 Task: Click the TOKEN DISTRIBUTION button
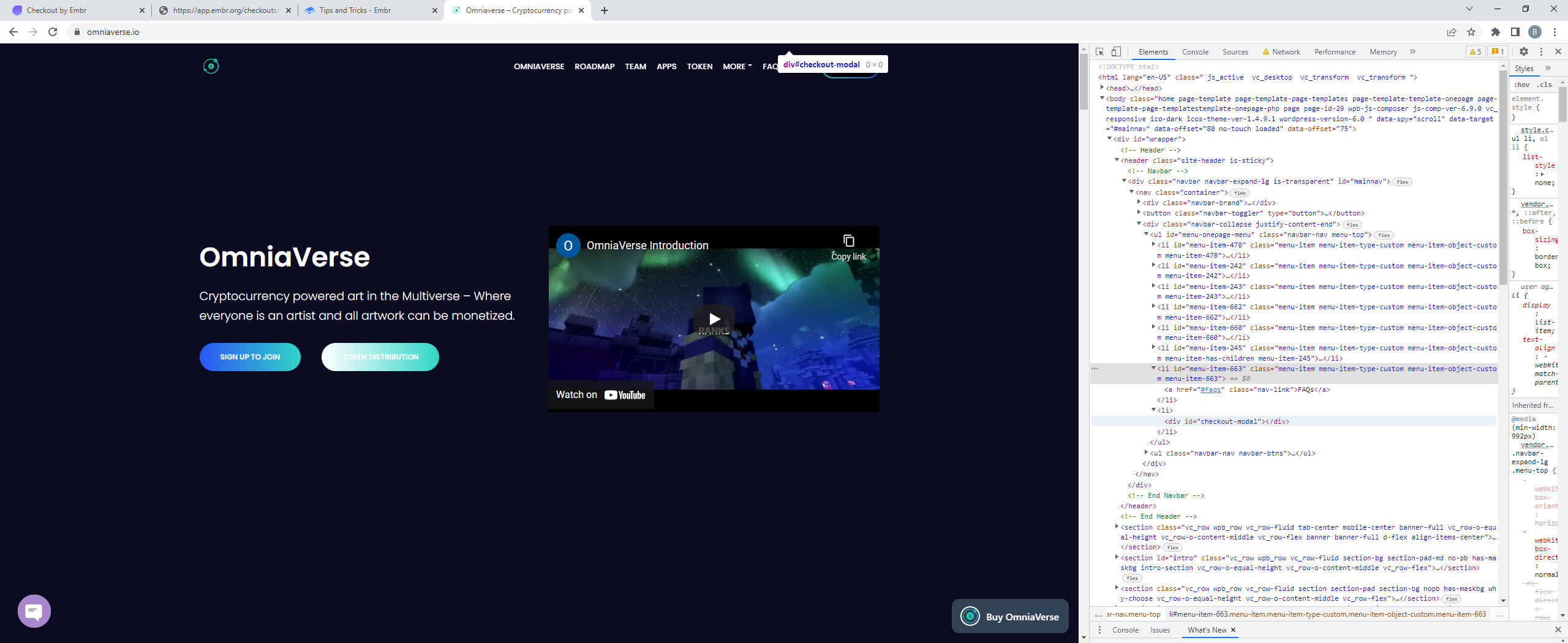click(380, 357)
